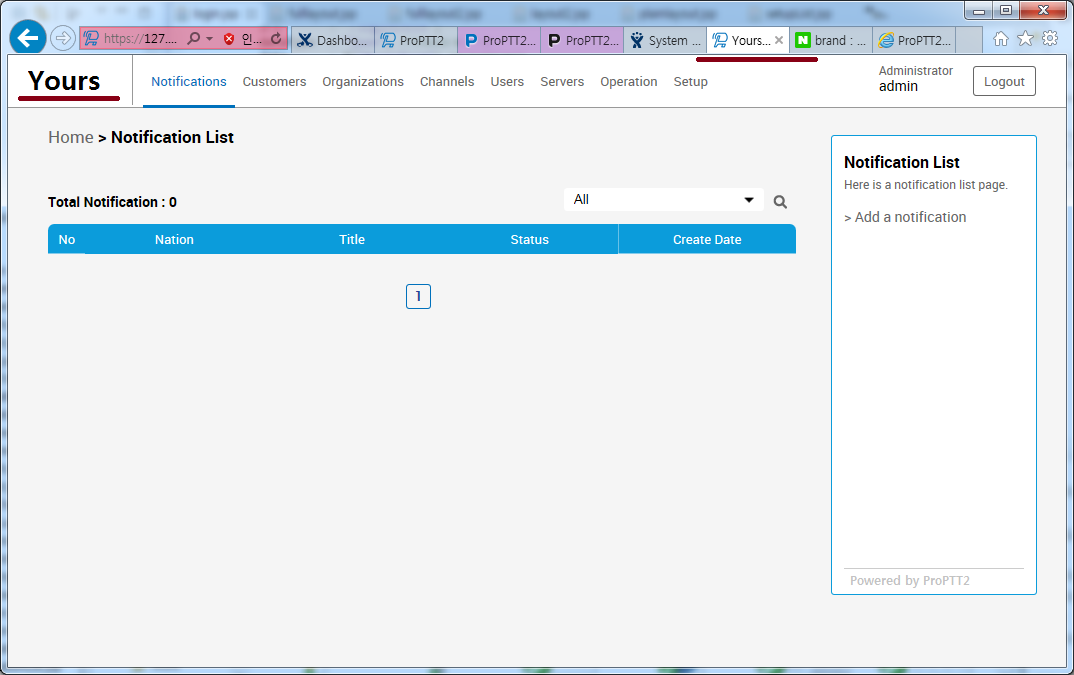
Task: Click the Home breadcrumb link
Action: (x=71, y=137)
